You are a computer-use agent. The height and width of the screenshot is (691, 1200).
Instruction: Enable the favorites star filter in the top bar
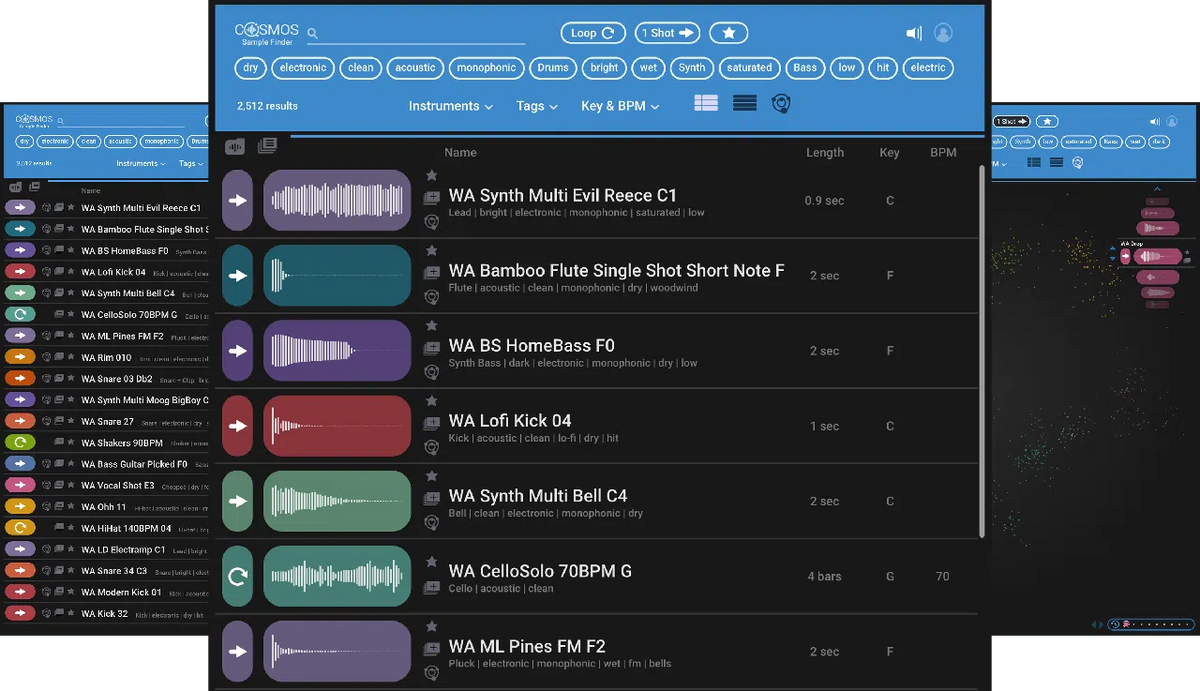point(728,32)
